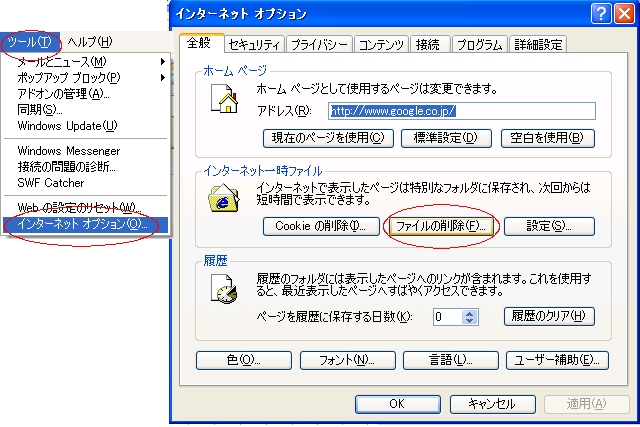Open temporary files 設定(S)... button
This screenshot has height=427, width=640.
[549, 226]
